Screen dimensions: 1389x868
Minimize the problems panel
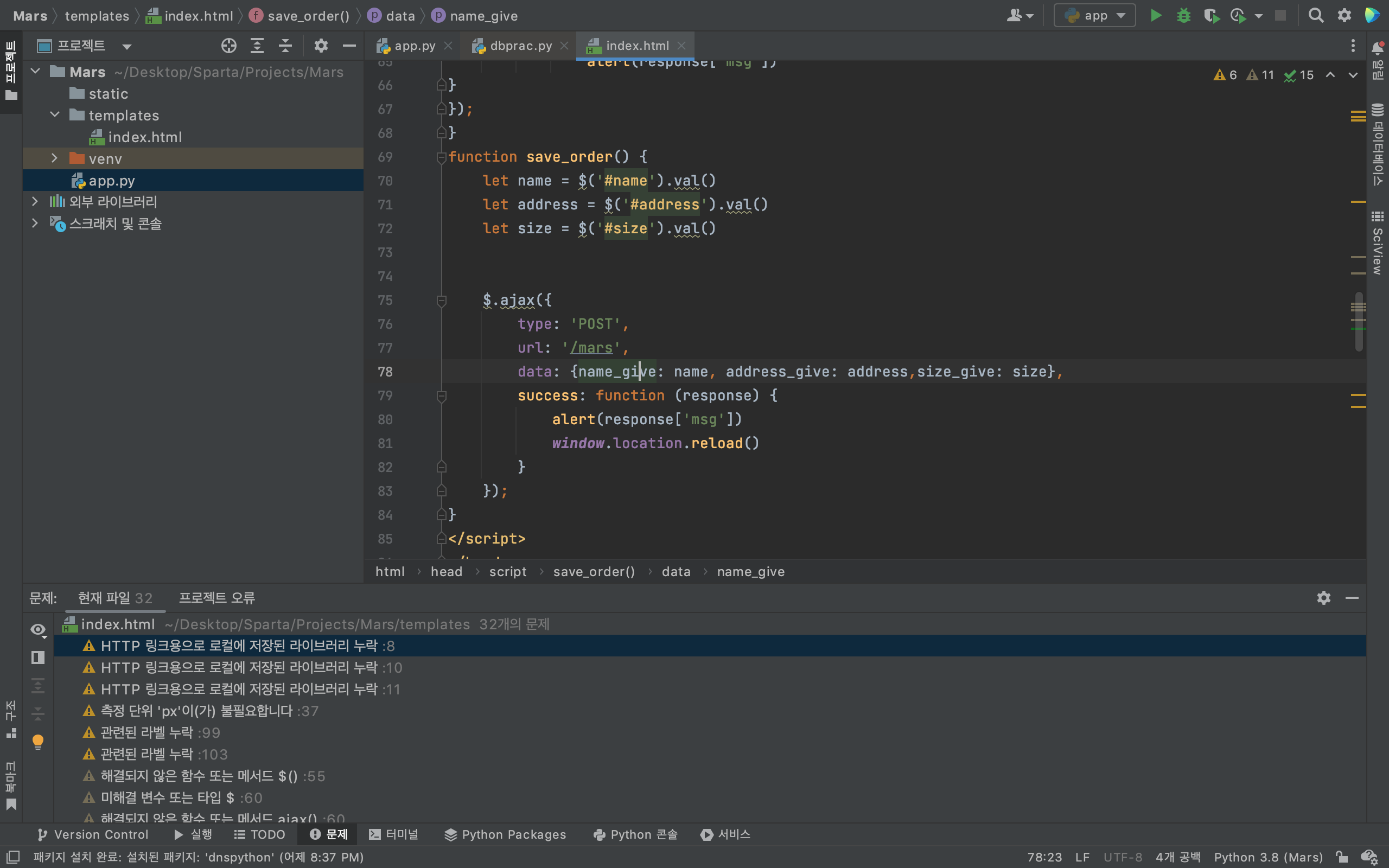tap(1352, 598)
